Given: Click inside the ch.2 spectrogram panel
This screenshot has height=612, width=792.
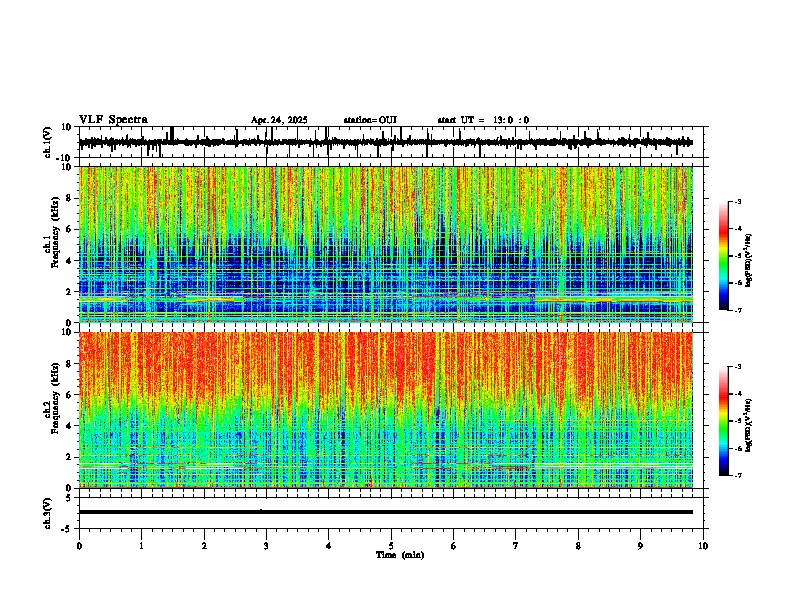Looking at the screenshot, I should [385, 410].
